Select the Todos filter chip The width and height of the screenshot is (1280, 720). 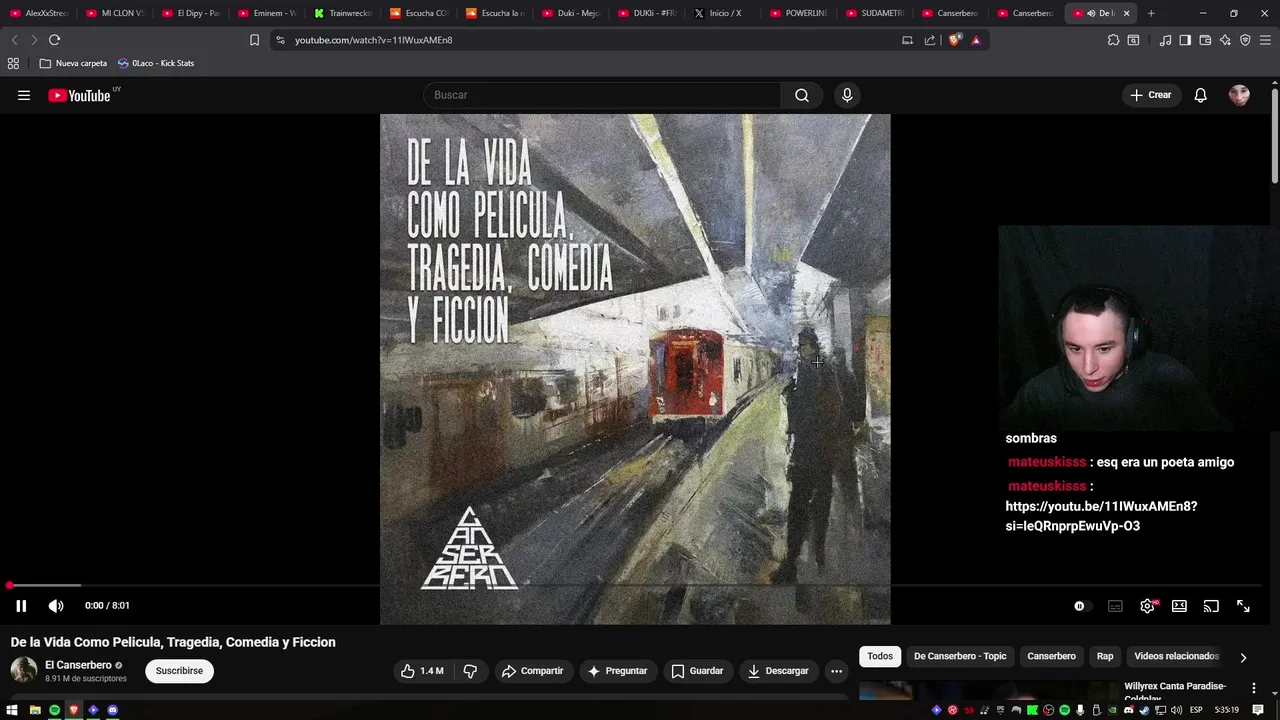pos(880,656)
